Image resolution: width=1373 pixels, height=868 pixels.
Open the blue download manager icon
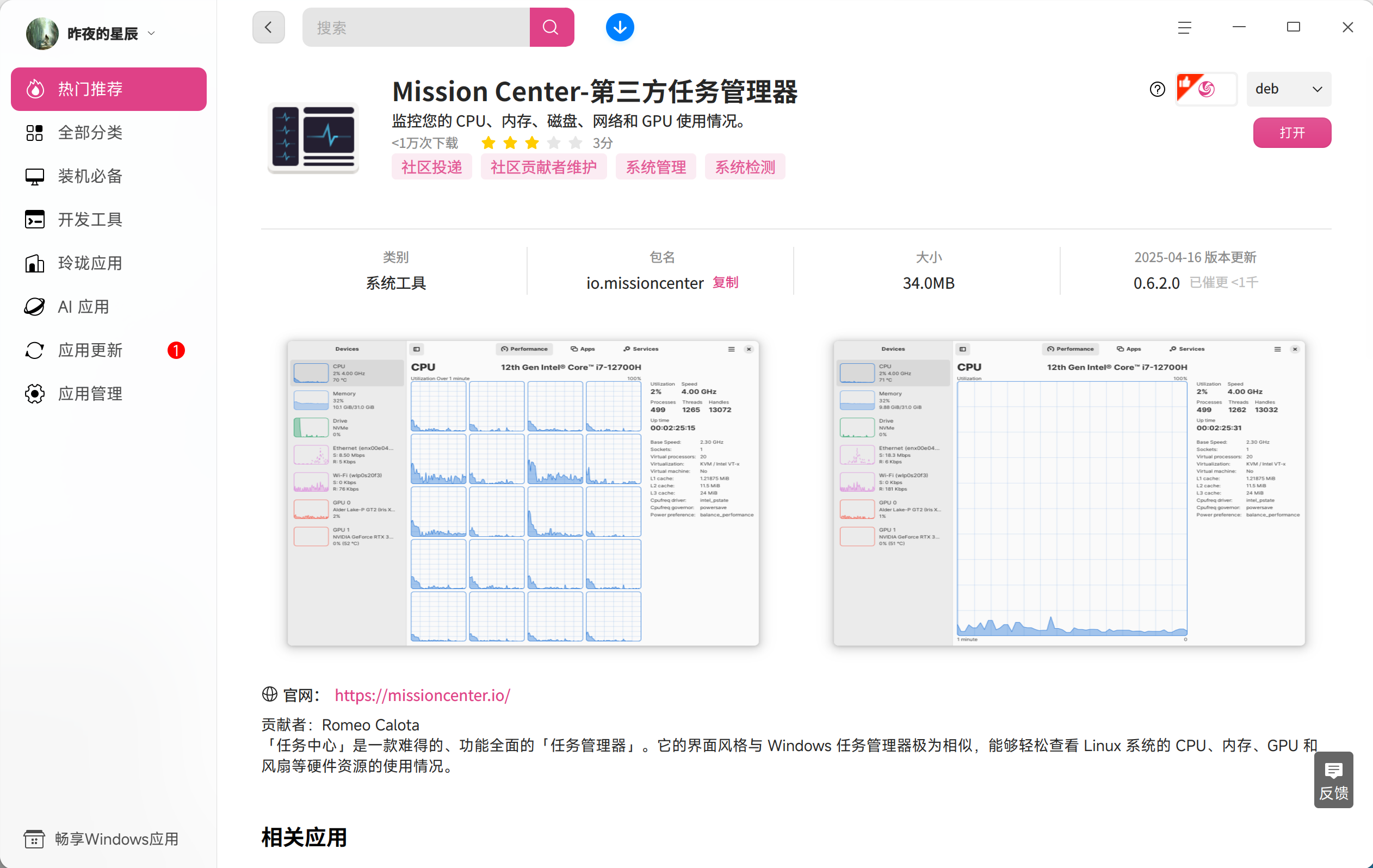tap(620, 27)
